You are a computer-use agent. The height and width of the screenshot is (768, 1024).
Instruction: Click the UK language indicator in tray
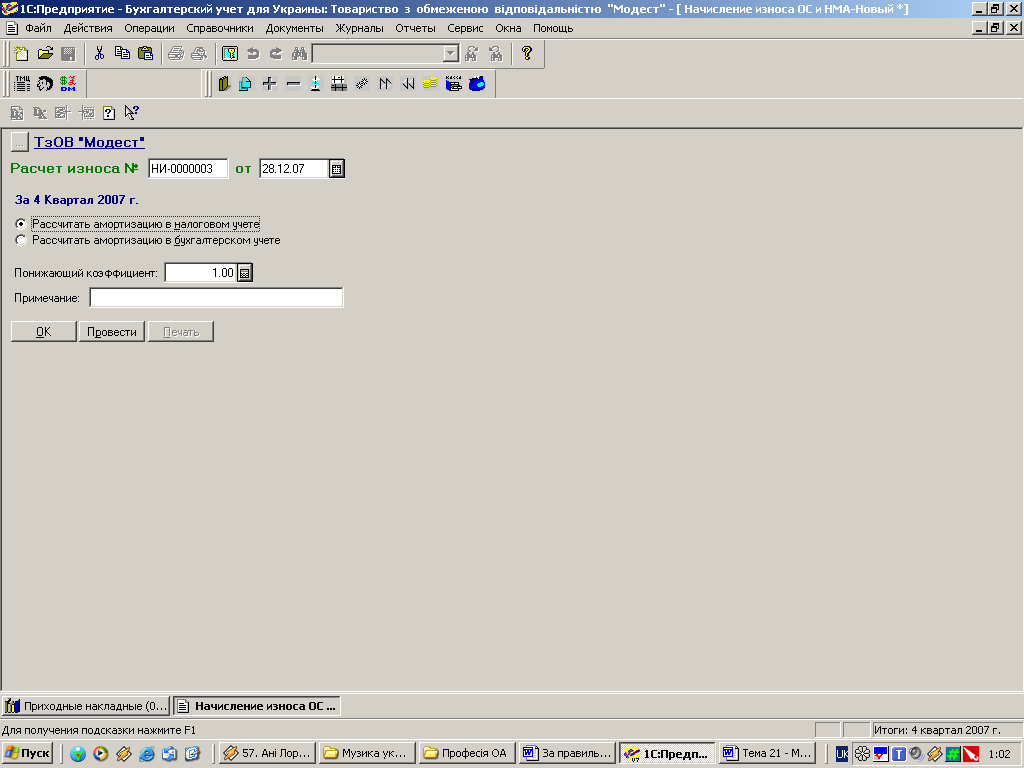tap(842, 754)
